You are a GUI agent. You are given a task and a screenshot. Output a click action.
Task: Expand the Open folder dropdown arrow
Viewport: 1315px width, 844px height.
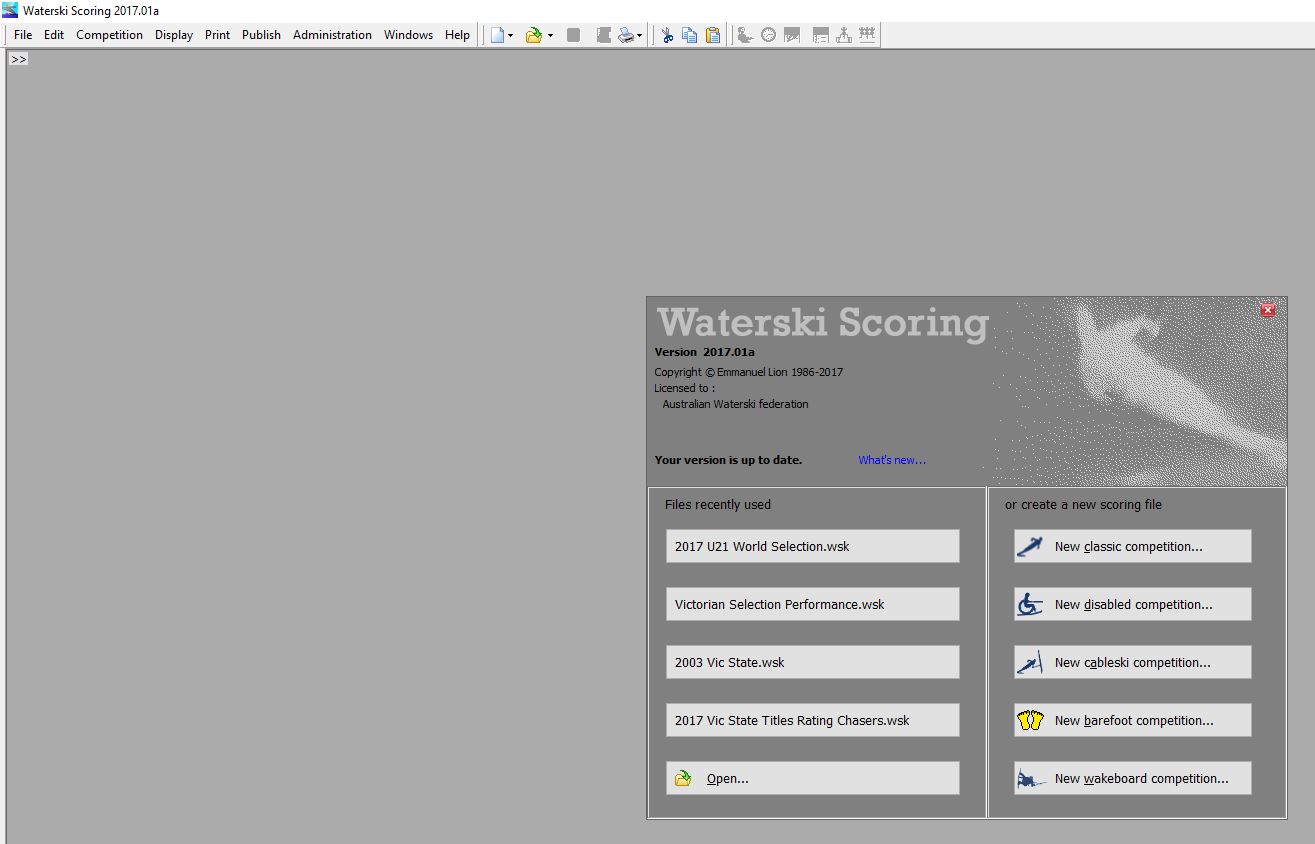pyautogui.click(x=550, y=35)
